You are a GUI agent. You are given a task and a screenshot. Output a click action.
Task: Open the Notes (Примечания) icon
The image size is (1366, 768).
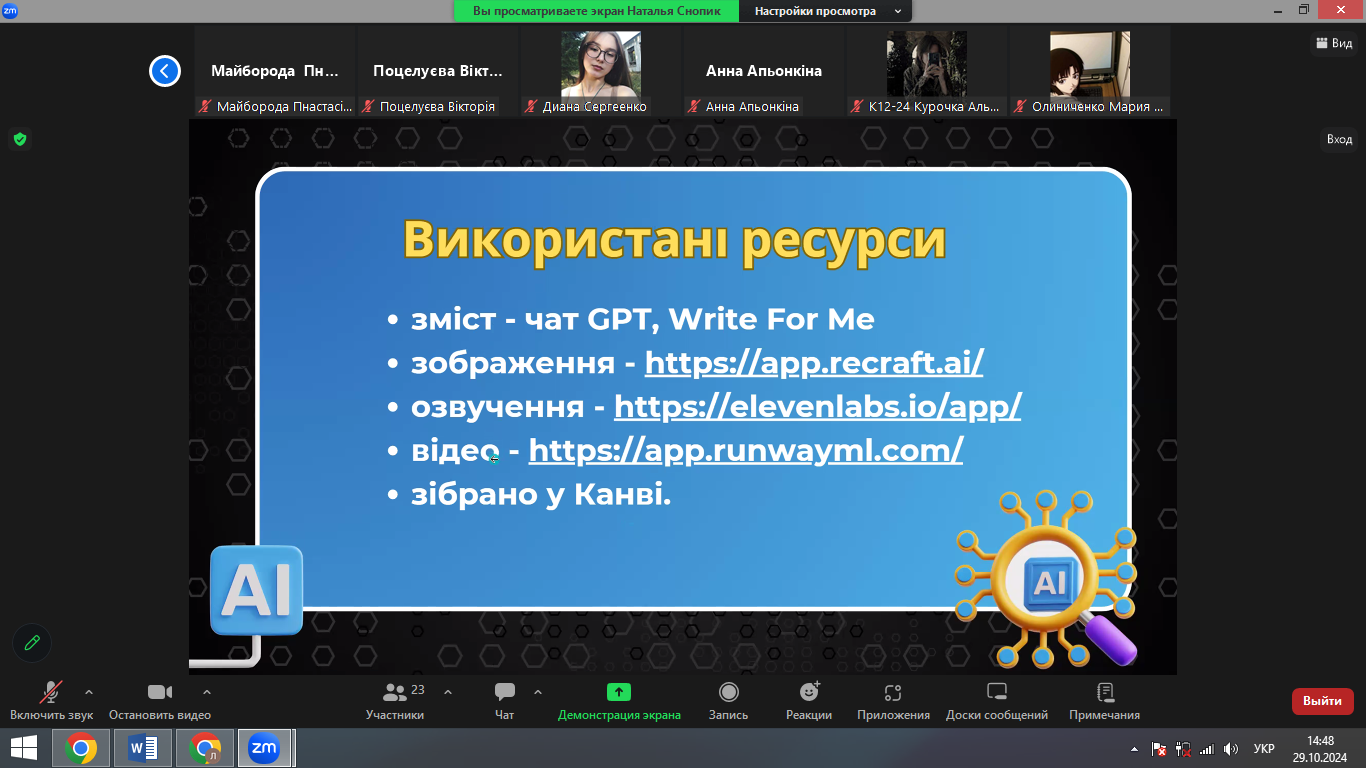[x=1104, y=692]
